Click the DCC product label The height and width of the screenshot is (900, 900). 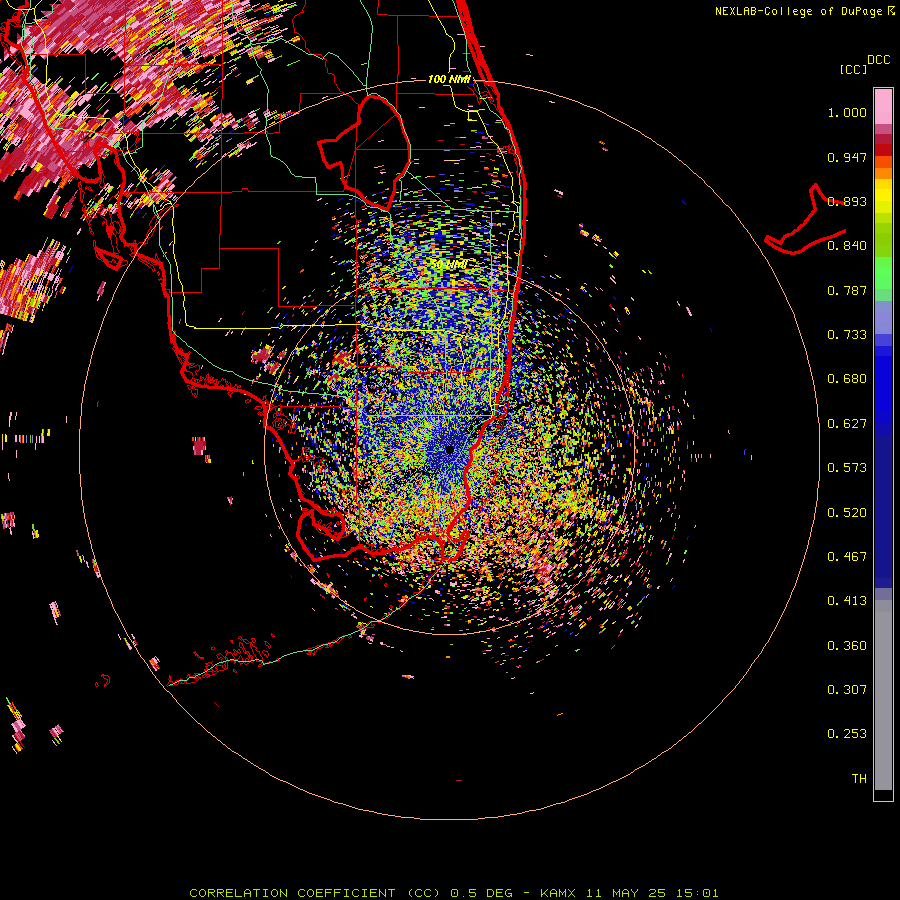878,60
